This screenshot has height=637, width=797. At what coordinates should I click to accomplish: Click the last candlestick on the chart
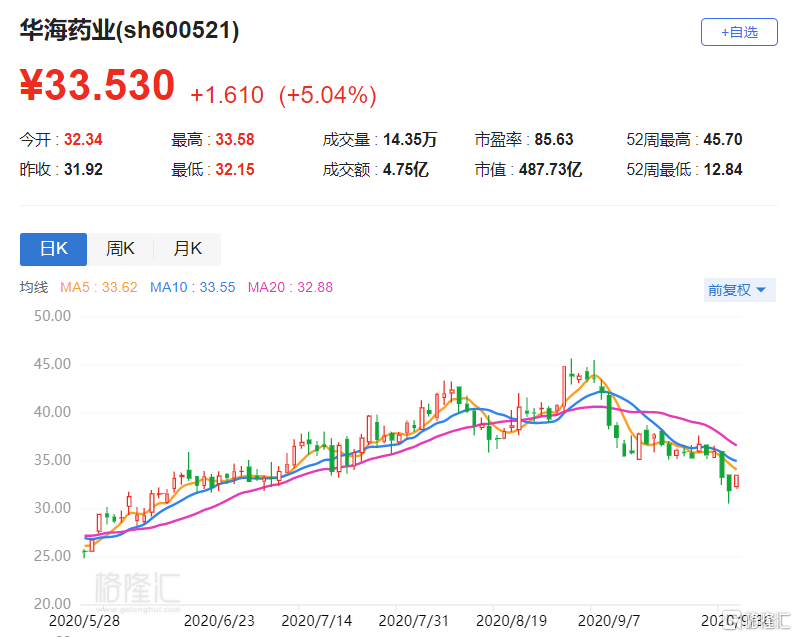click(x=737, y=481)
